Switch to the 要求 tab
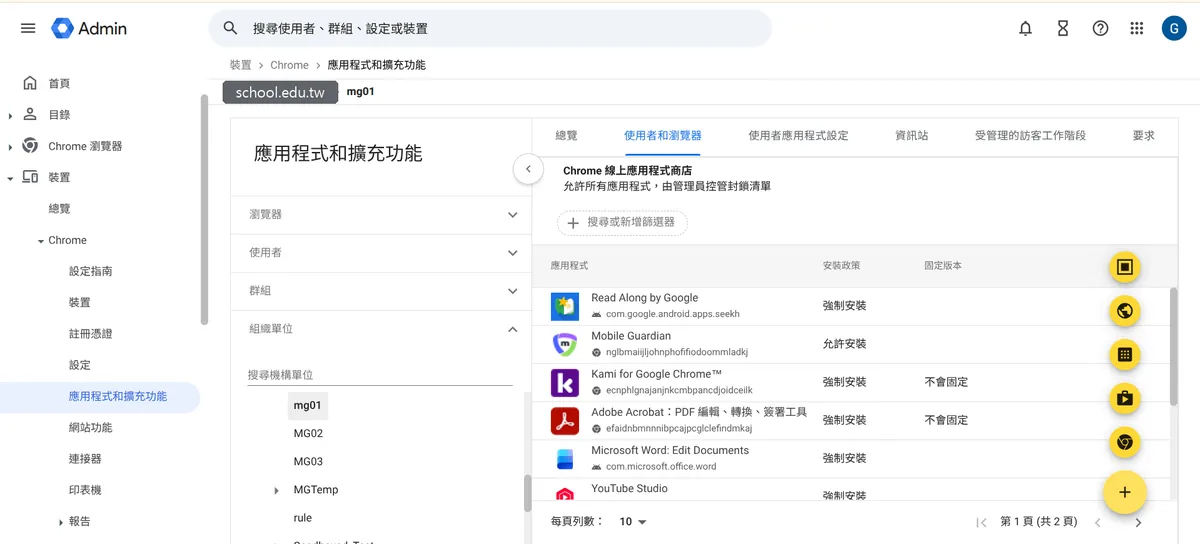 (1143, 135)
